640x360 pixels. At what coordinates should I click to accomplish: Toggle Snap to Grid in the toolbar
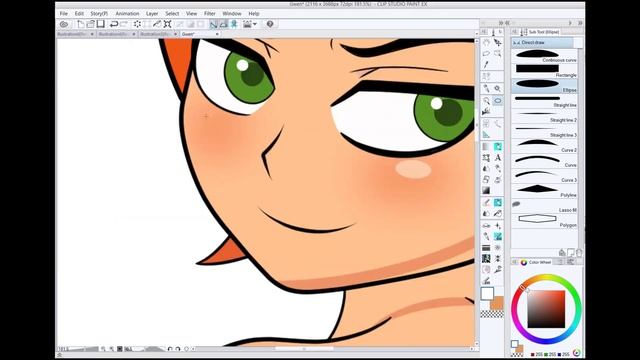(234, 24)
